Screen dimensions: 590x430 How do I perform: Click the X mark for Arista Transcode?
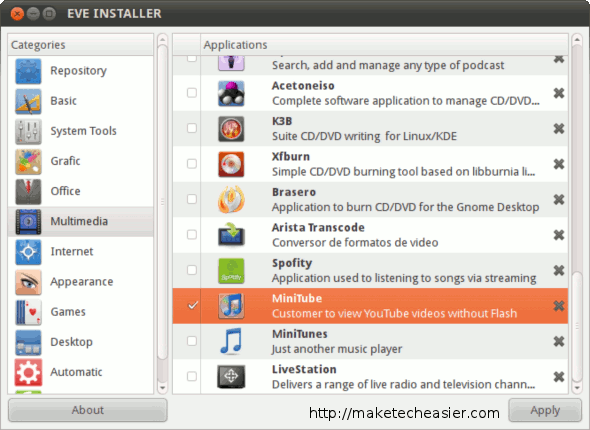559,235
